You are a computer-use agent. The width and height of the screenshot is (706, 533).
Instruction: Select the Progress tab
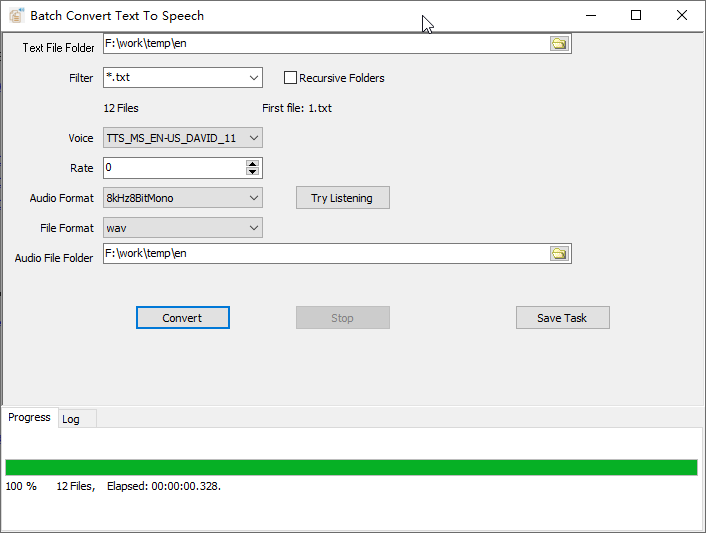29,417
